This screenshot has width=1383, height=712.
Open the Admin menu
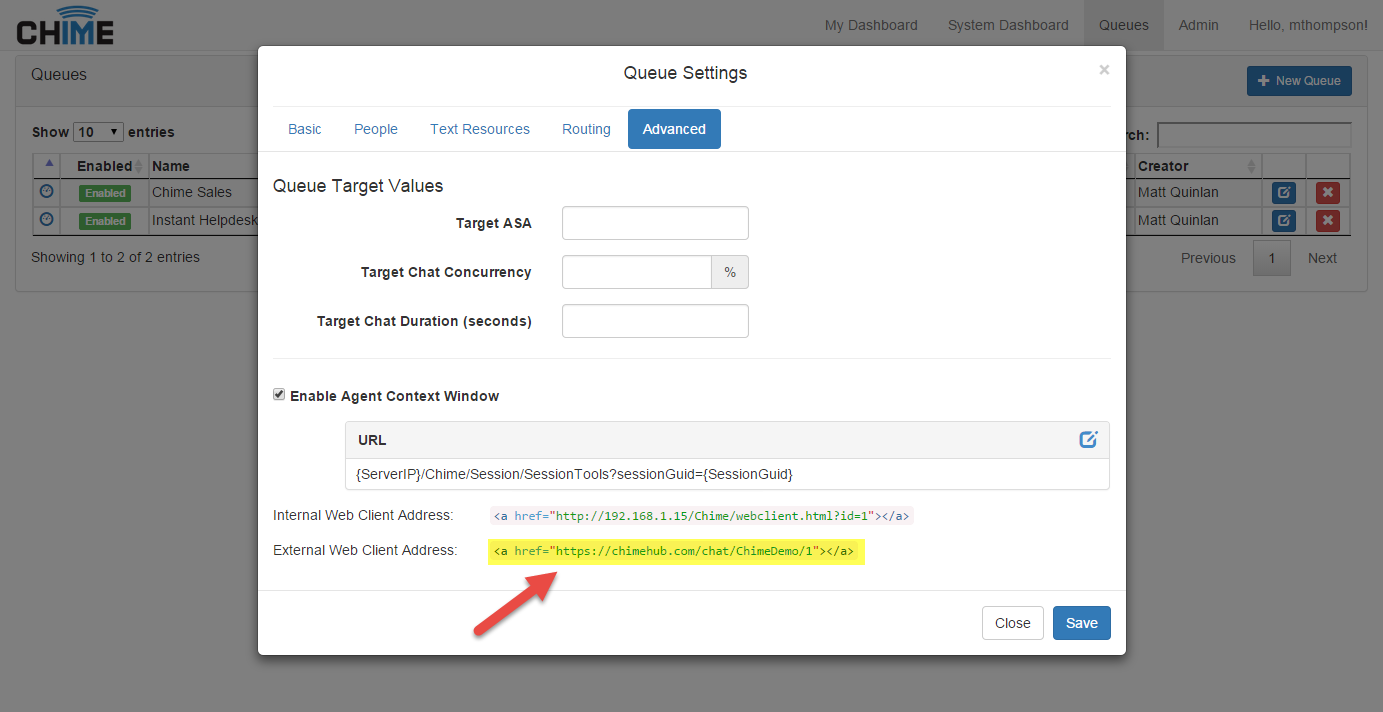(x=1199, y=25)
